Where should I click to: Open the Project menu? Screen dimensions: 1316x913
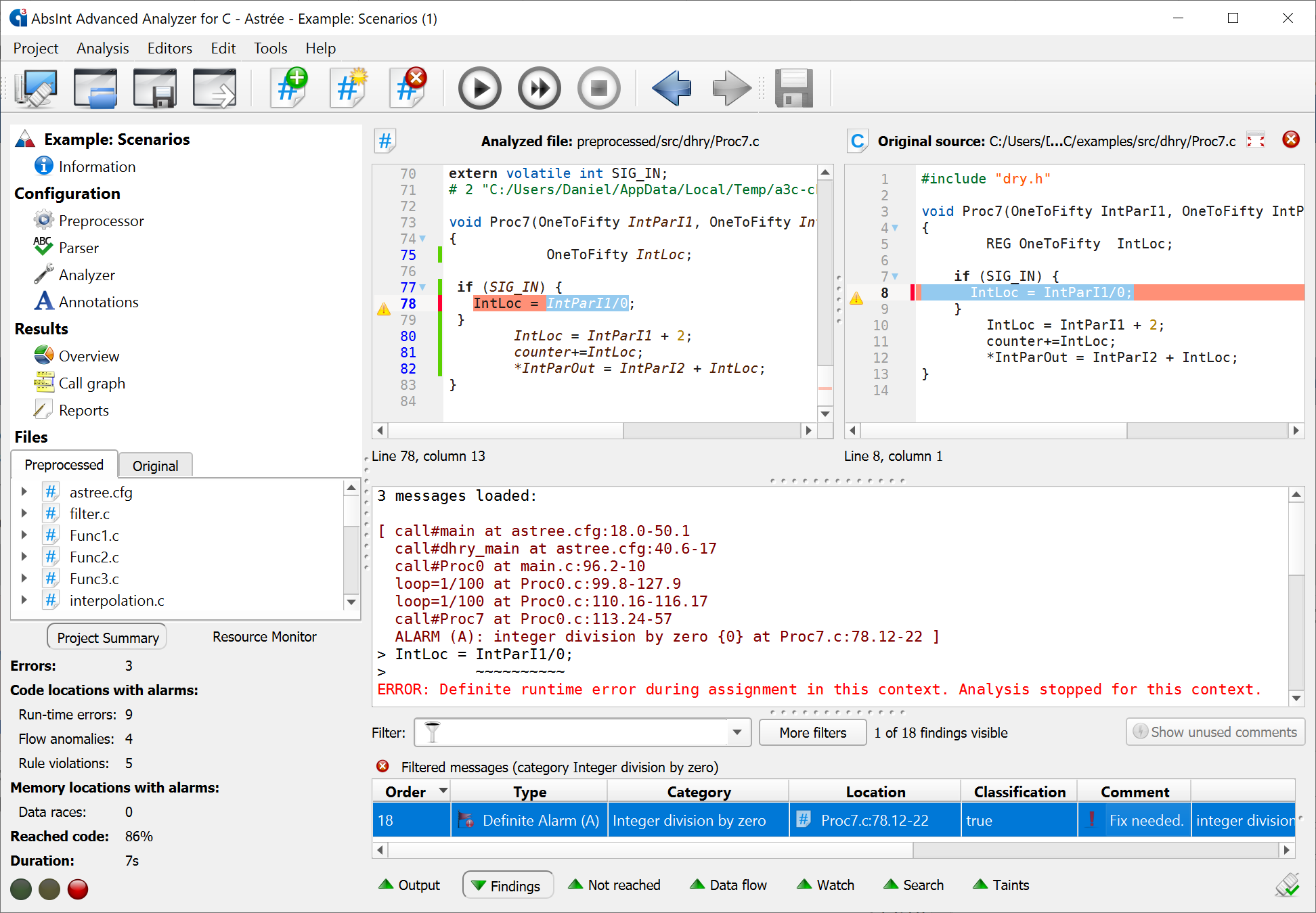(x=36, y=48)
